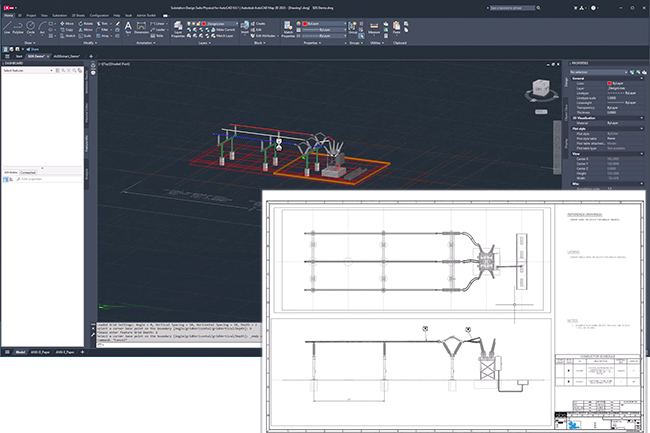Open the Start file tab
The width and height of the screenshot is (650, 433).
click(17, 56)
